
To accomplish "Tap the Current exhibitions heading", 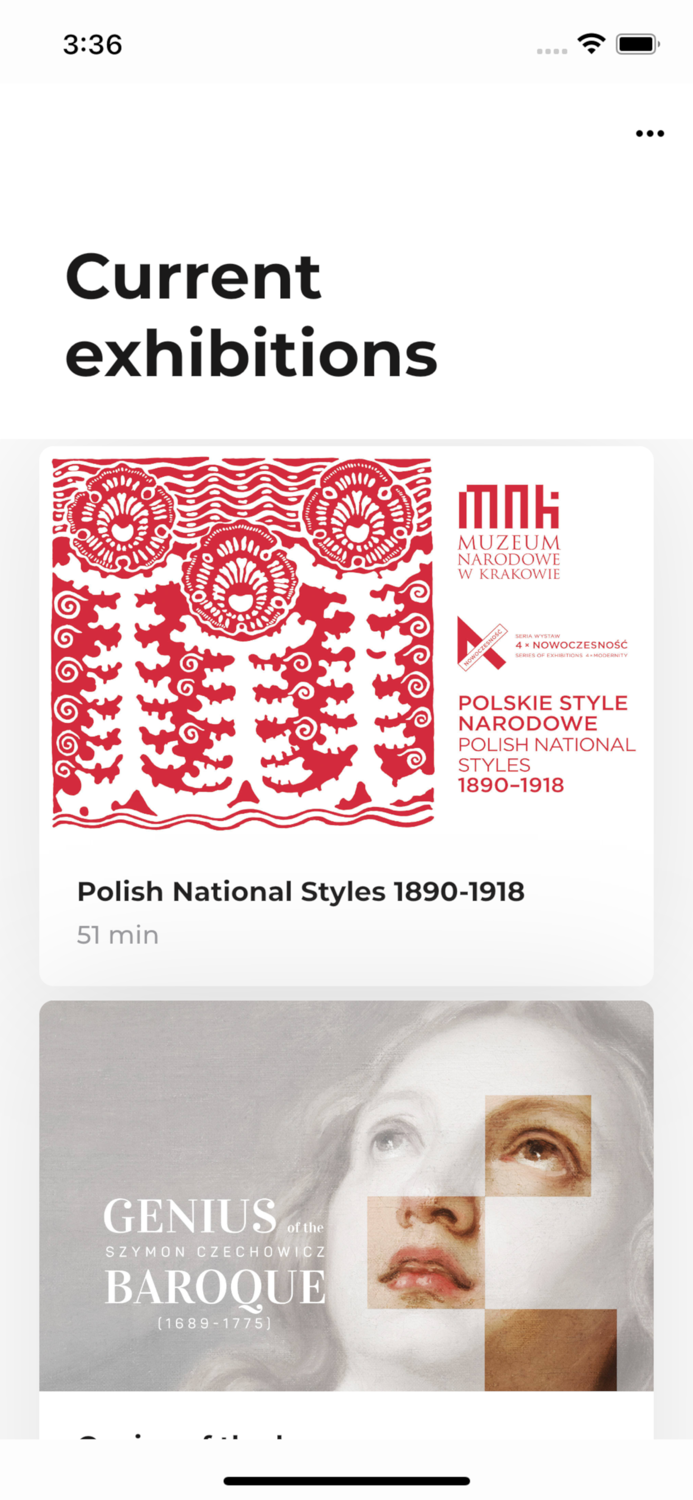I will click(x=252, y=314).
